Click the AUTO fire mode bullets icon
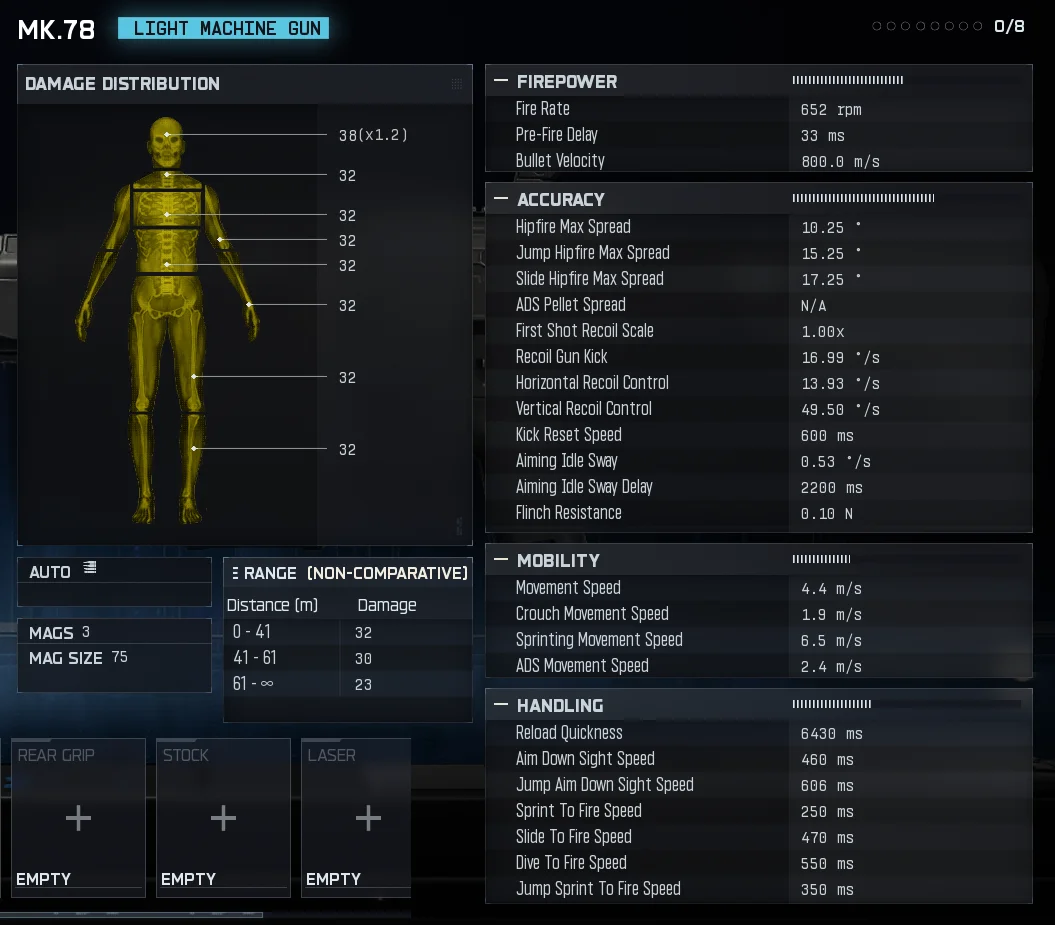 click(90, 568)
